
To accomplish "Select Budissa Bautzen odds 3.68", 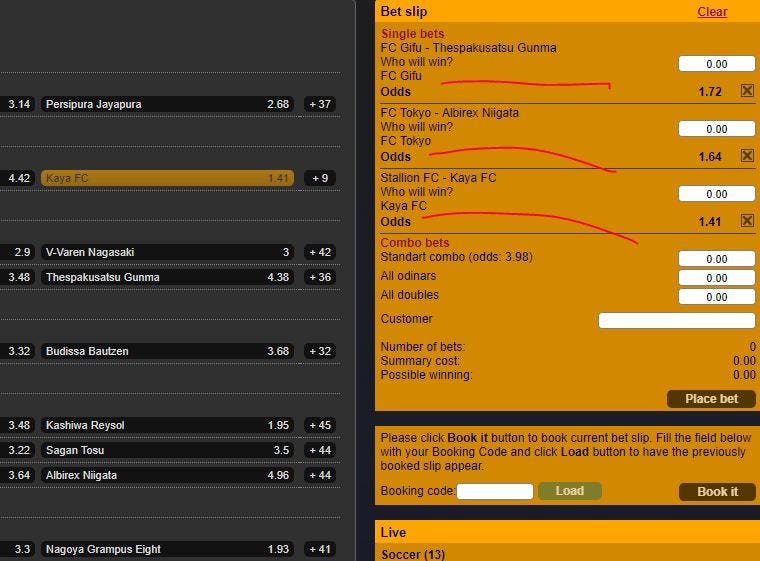I will [167, 351].
